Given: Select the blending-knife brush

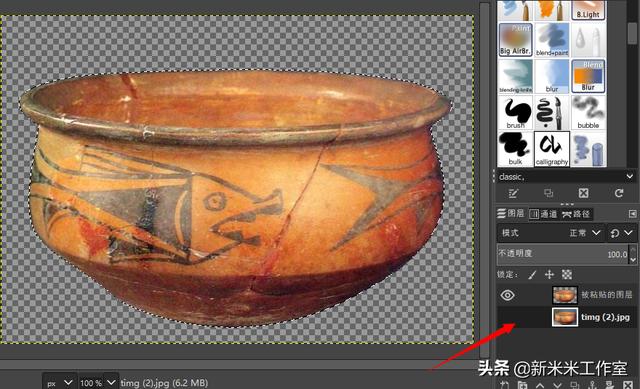Looking at the screenshot, I should click(x=516, y=76).
